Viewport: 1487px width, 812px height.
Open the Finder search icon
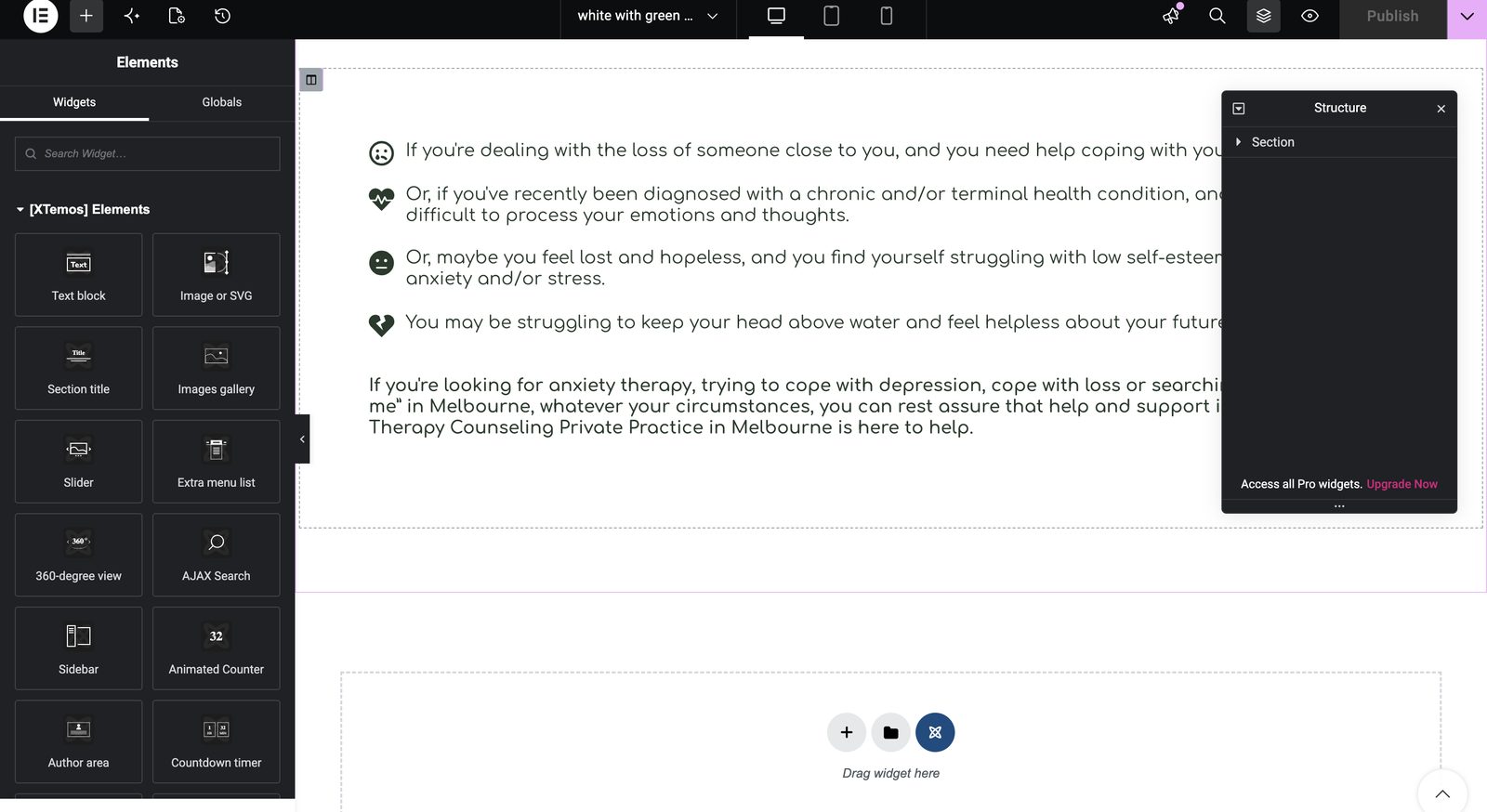tap(1217, 16)
